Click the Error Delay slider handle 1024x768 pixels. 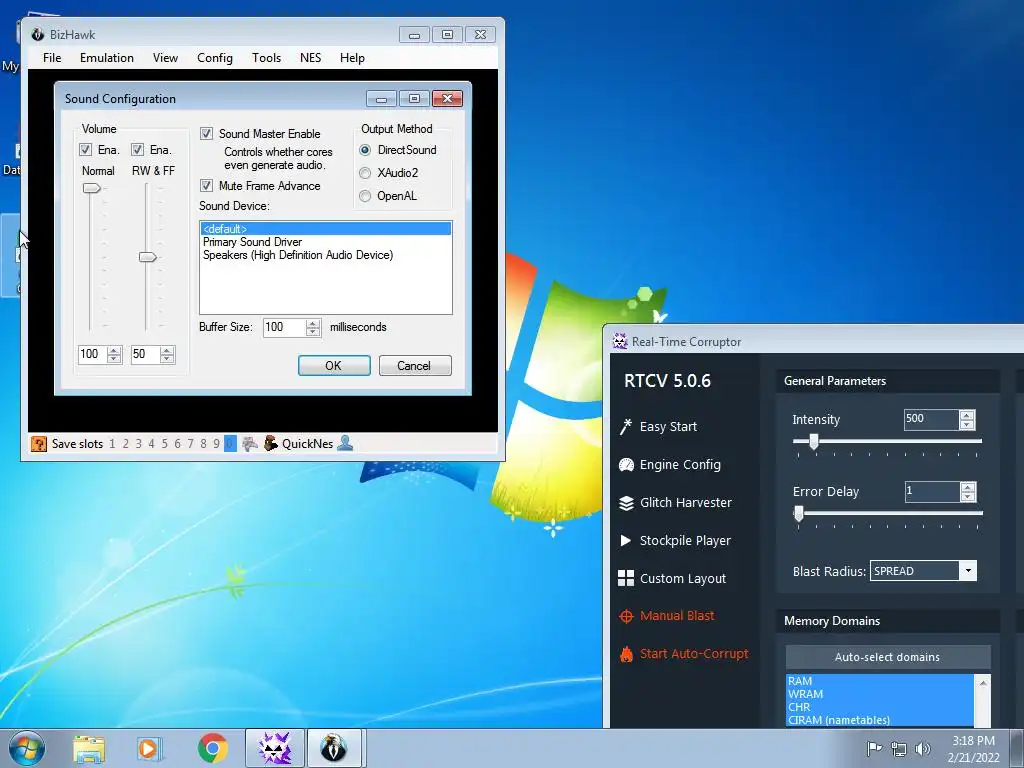(x=799, y=513)
